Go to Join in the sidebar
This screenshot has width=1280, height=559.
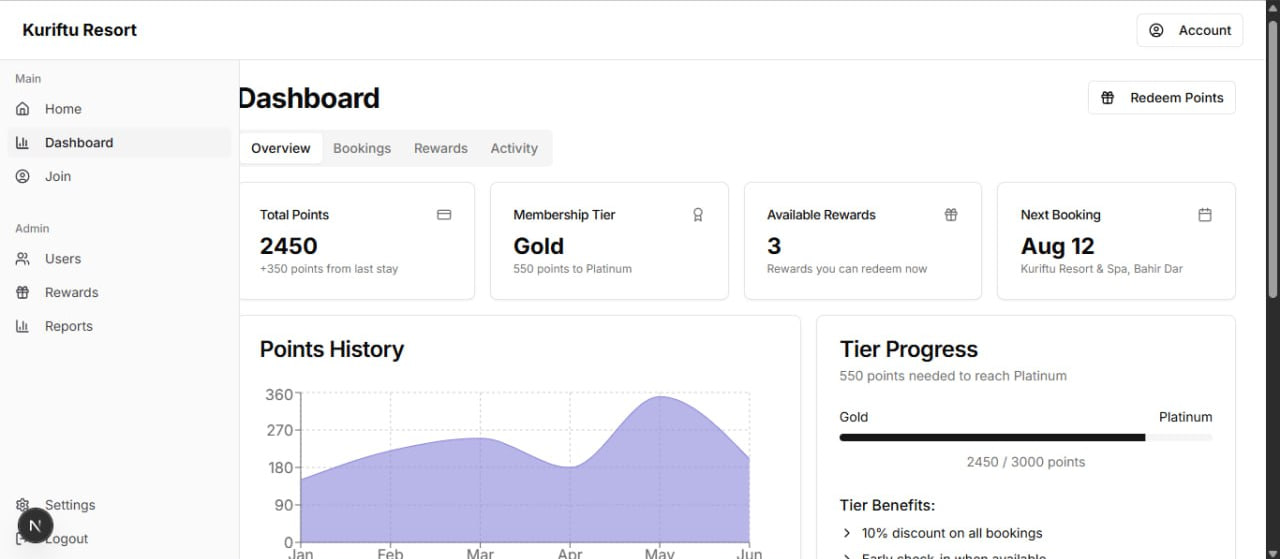pos(58,176)
